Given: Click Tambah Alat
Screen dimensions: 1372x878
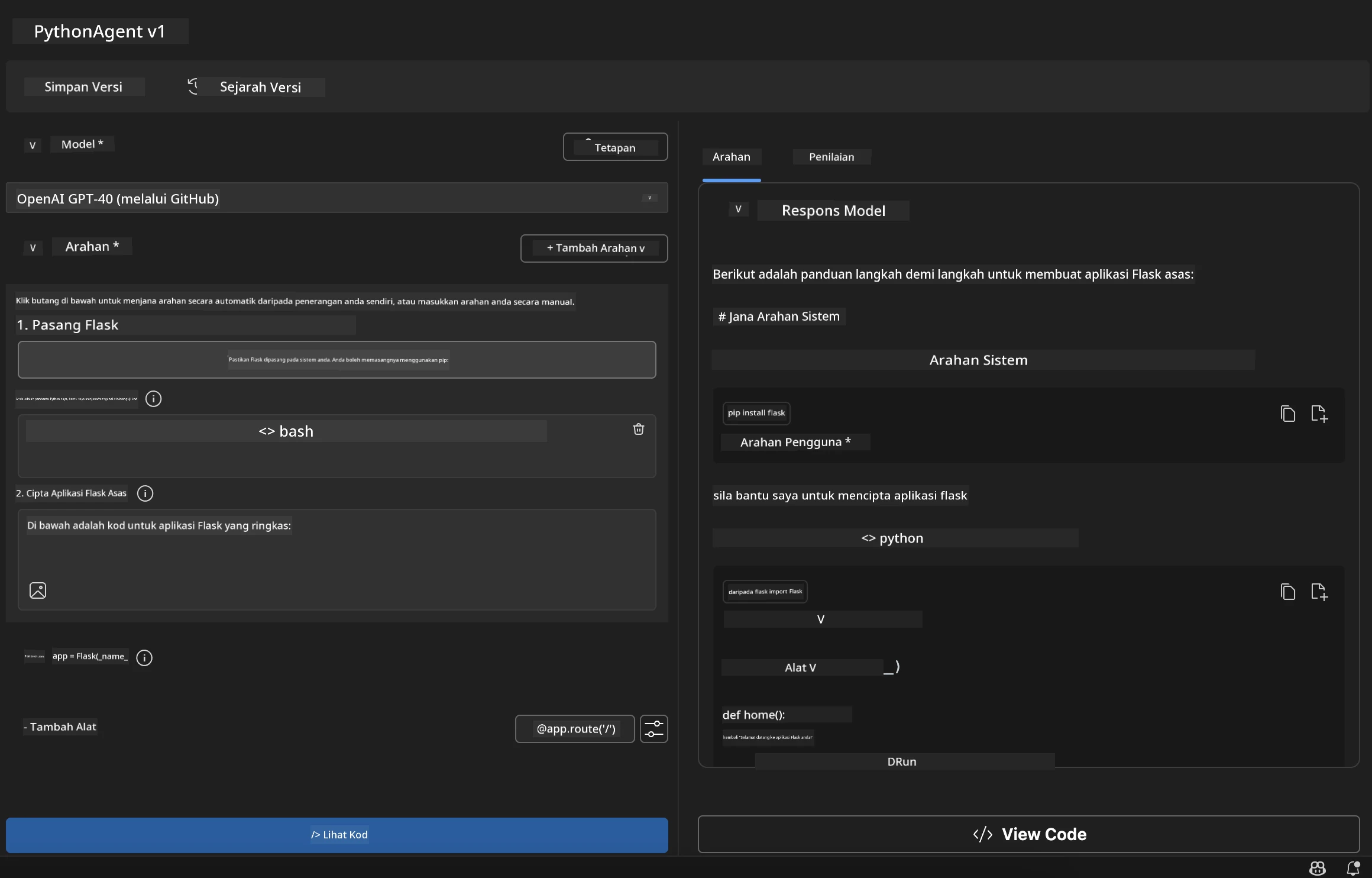Looking at the screenshot, I should [x=60, y=727].
